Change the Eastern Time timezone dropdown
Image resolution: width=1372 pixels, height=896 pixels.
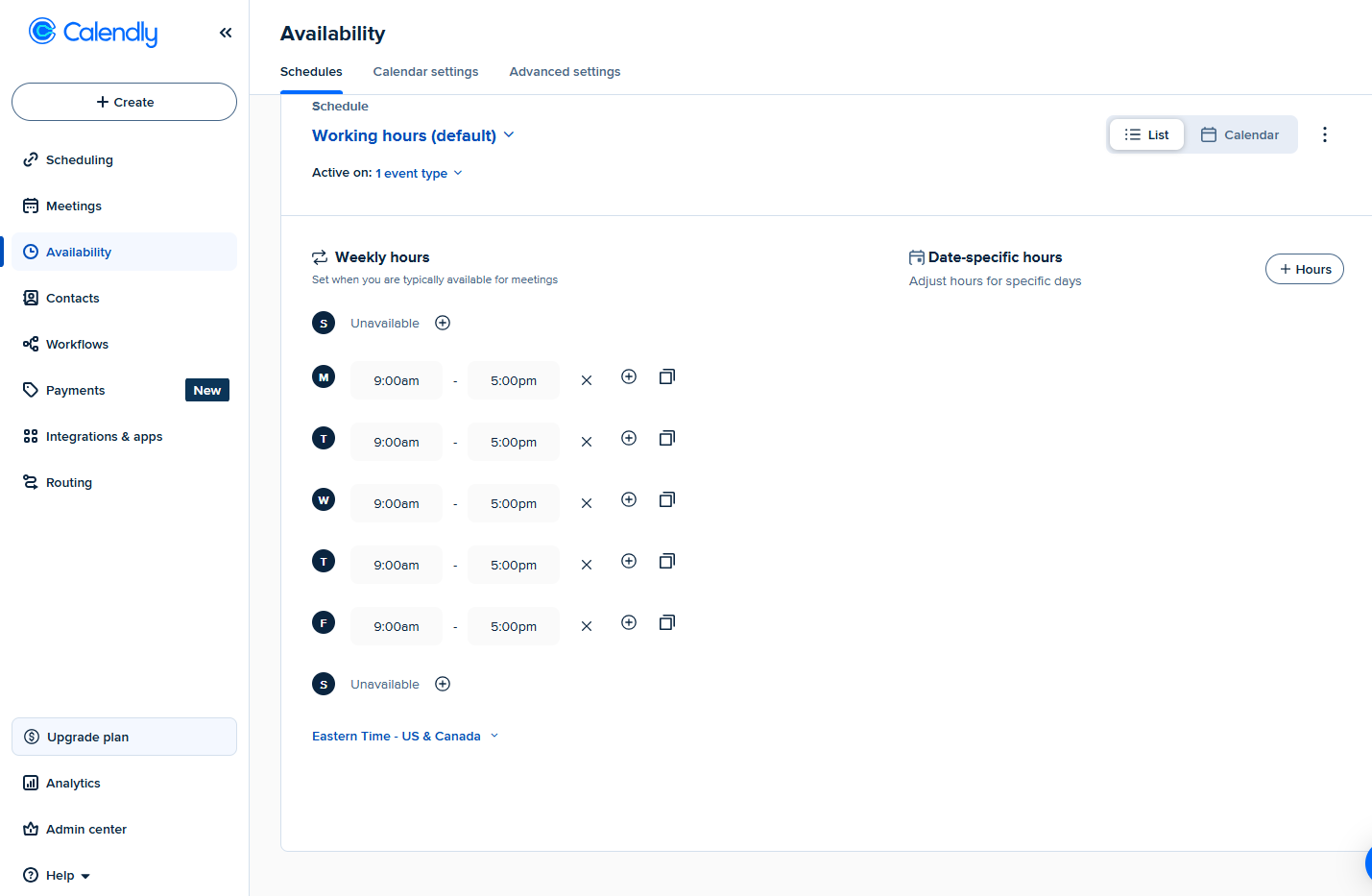coord(405,736)
